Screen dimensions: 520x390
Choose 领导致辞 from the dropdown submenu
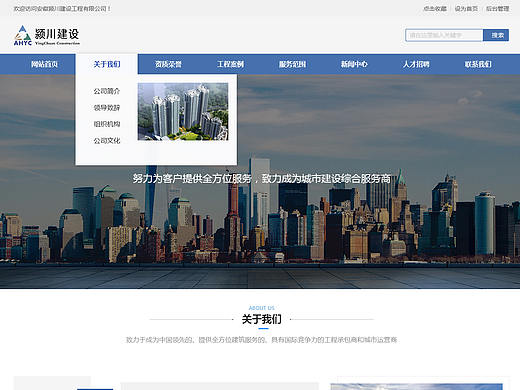tap(107, 108)
